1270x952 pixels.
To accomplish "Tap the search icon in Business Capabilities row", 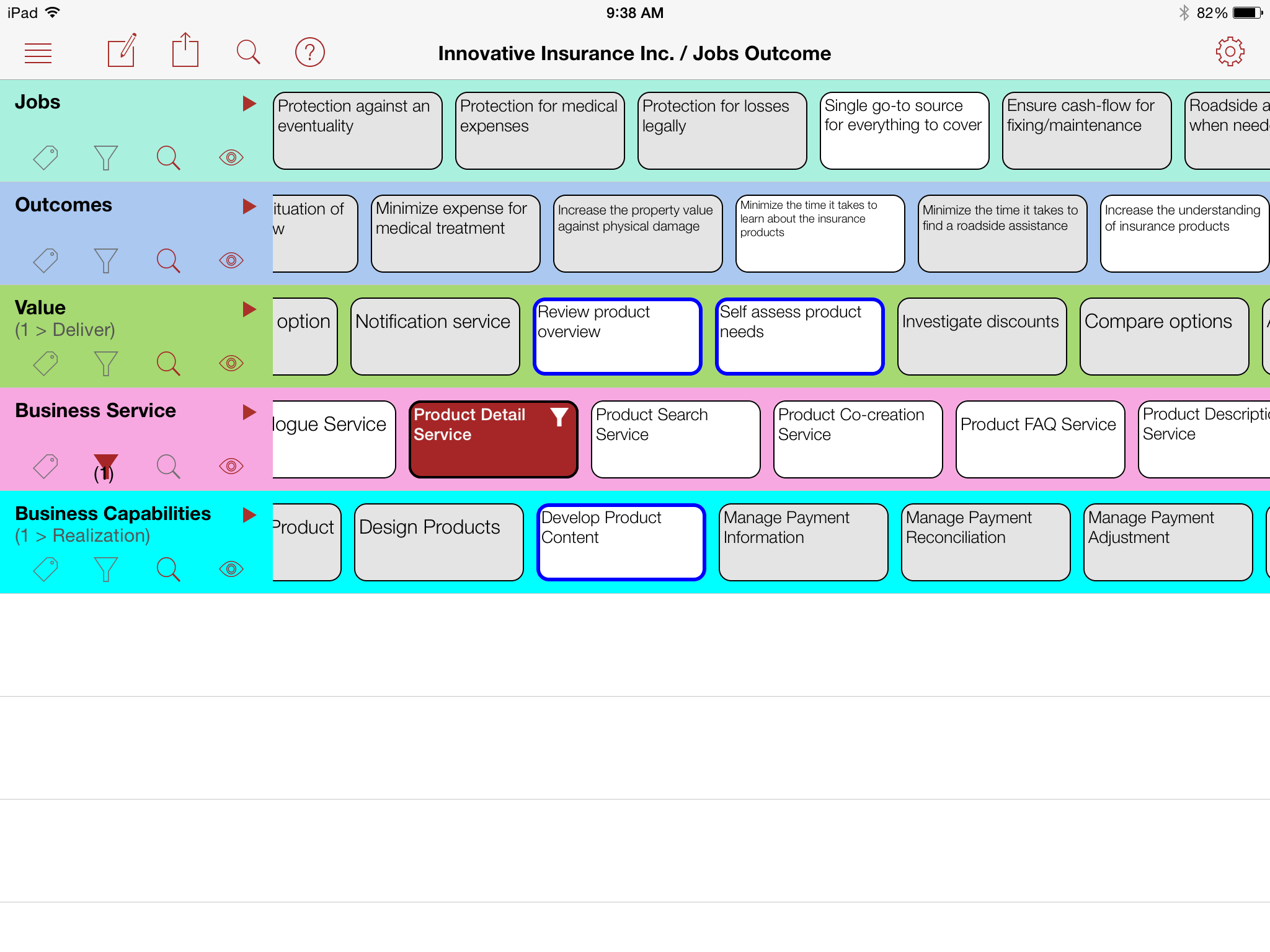I will click(168, 569).
